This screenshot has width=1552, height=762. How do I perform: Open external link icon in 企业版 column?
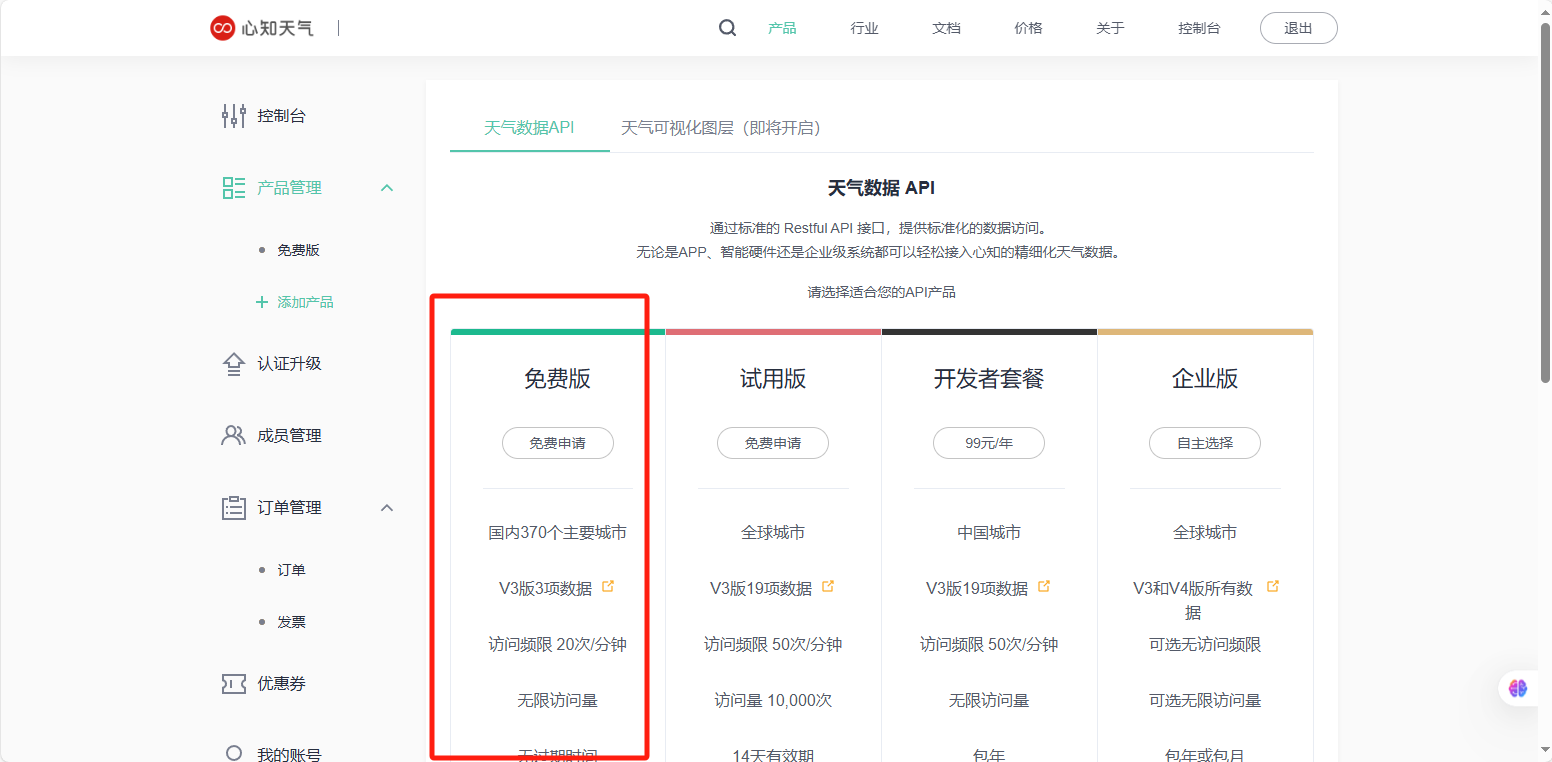pos(1273,586)
